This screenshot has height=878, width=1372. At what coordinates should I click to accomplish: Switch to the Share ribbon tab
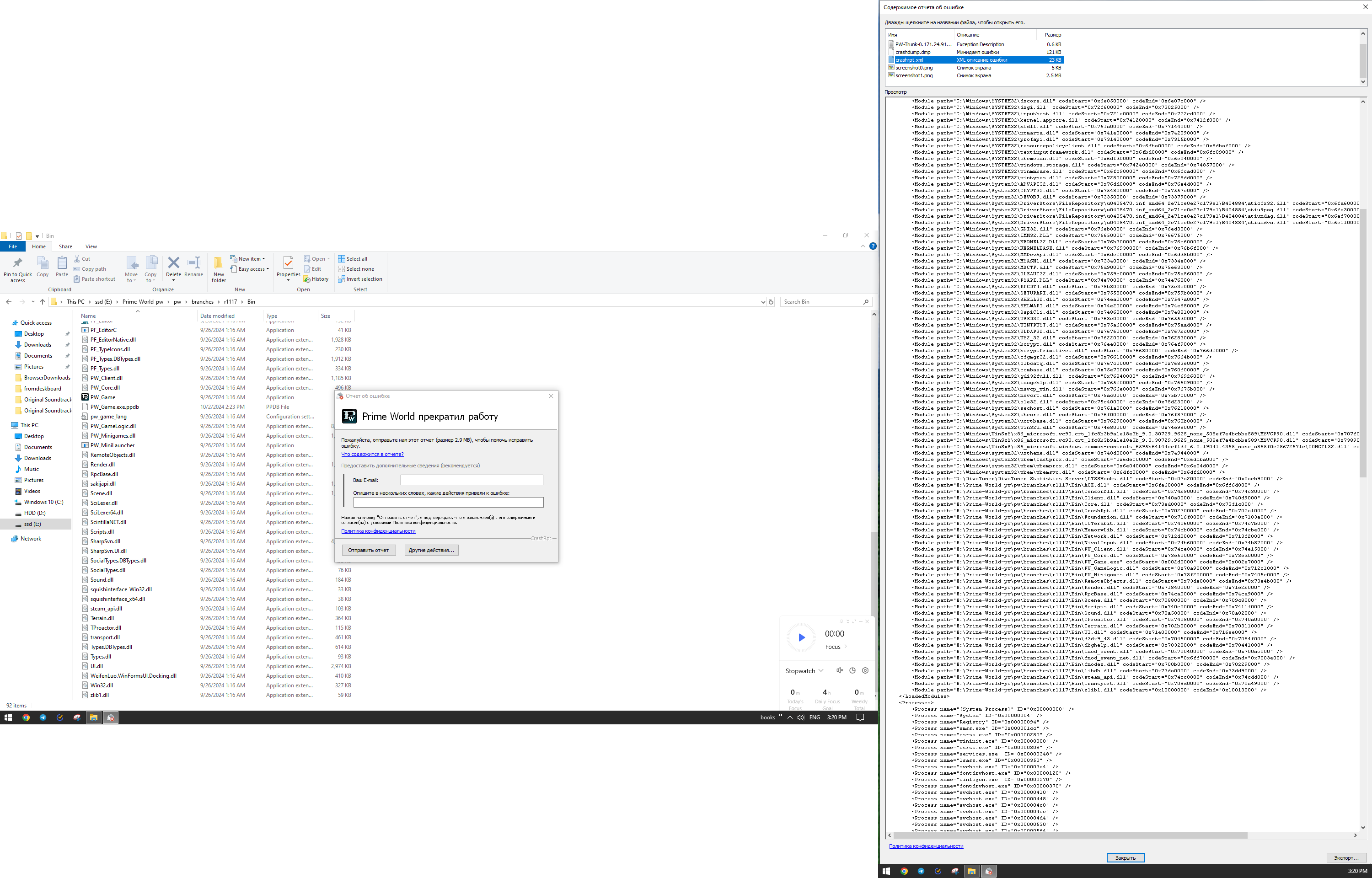click(65, 246)
